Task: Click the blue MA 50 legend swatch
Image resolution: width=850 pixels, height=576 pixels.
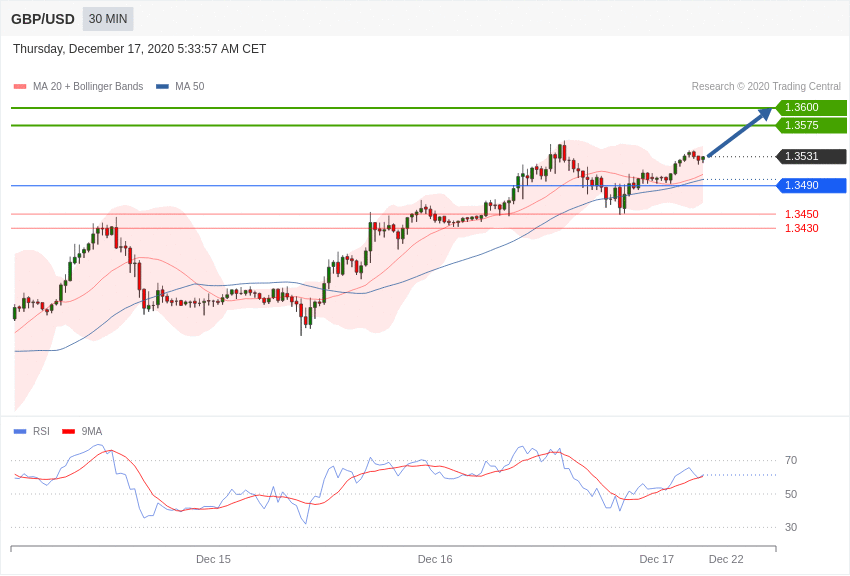Action: [x=162, y=87]
